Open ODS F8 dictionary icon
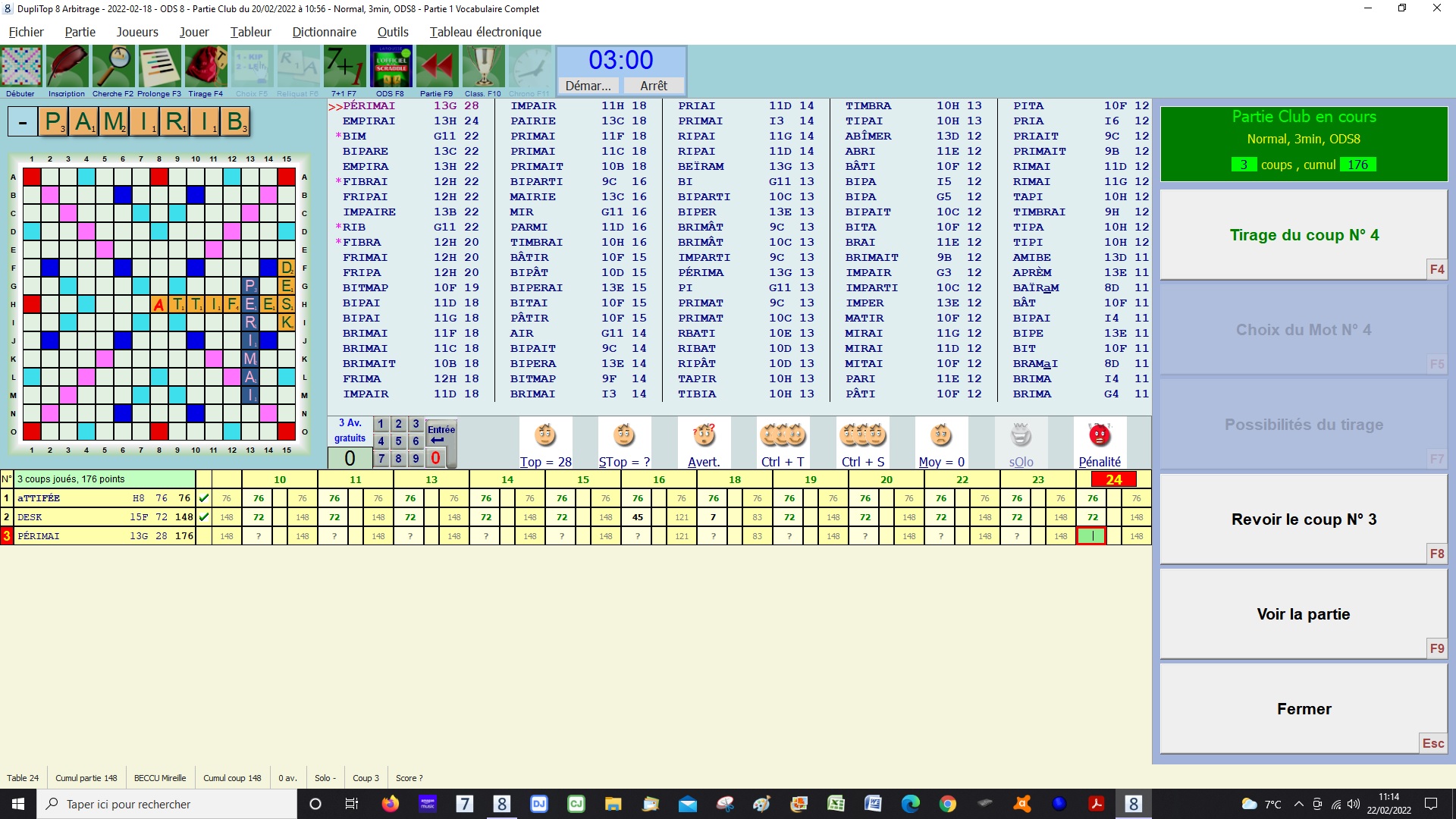 click(391, 67)
